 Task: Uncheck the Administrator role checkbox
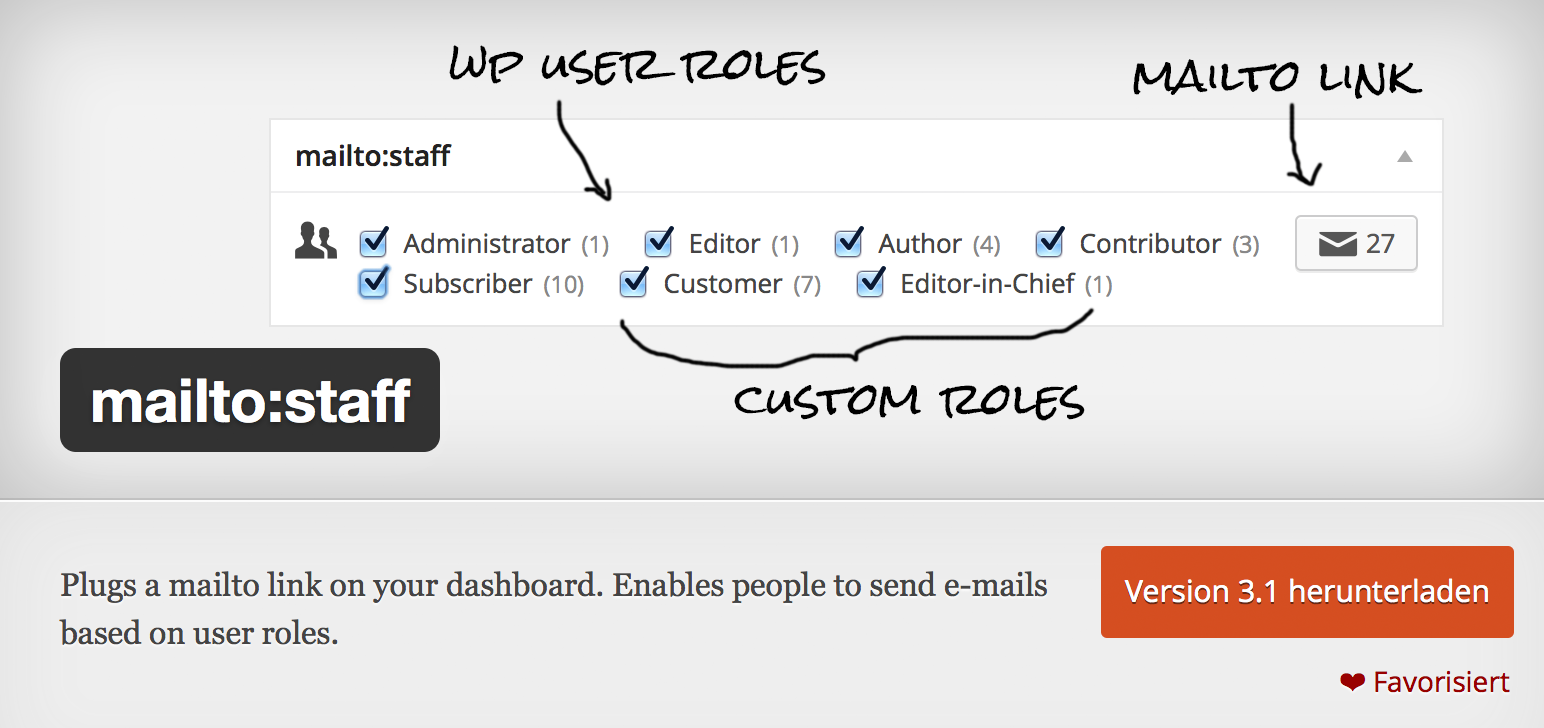coord(374,243)
